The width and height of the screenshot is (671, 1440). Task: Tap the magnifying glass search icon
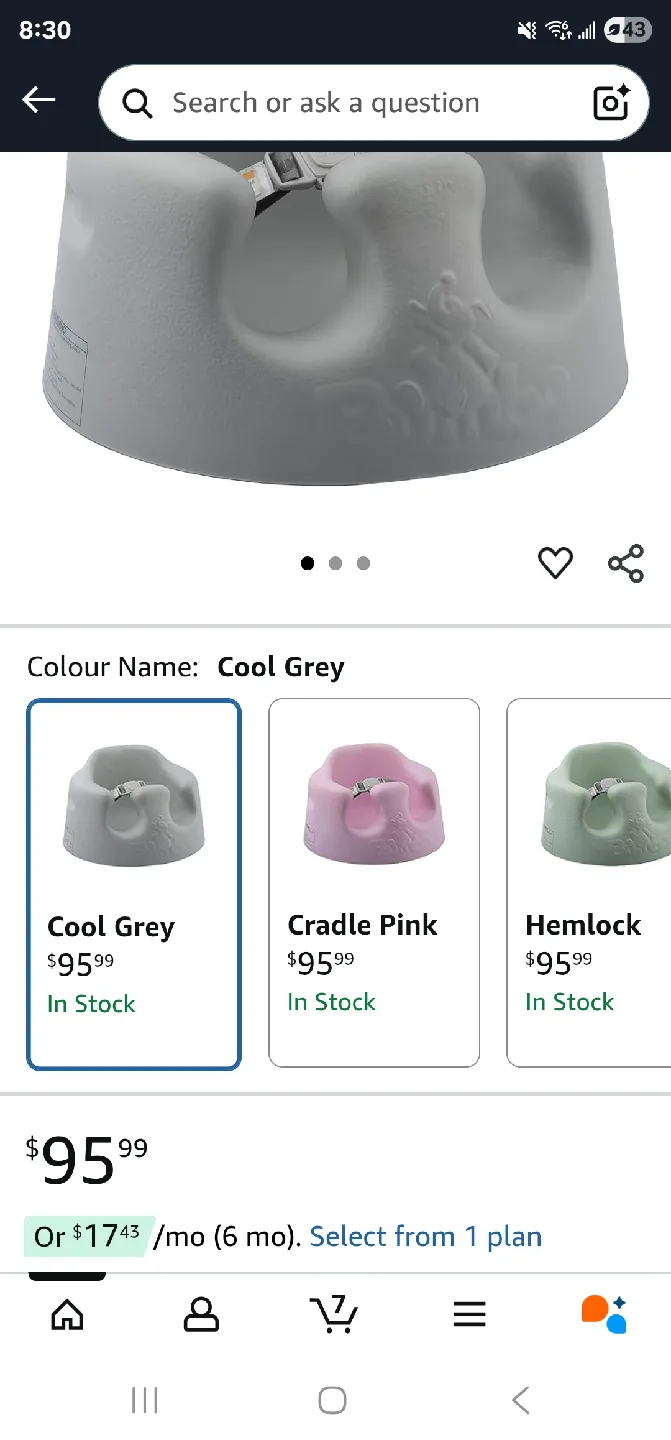click(x=137, y=103)
